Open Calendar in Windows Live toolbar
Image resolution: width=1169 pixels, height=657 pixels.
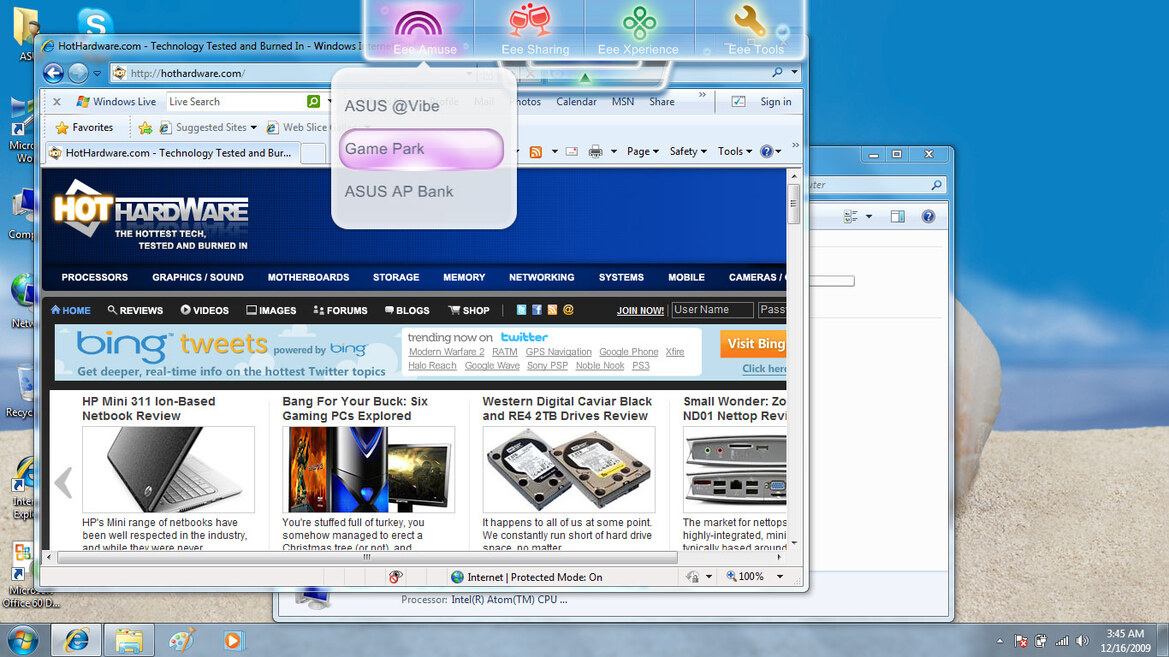(576, 101)
